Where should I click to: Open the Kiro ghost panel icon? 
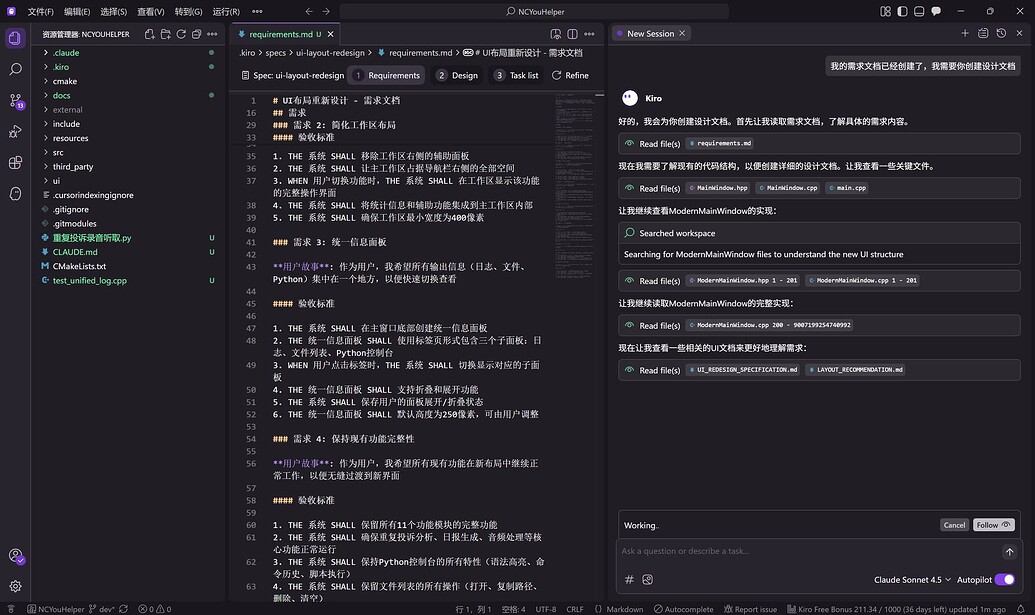coord(15,193)
